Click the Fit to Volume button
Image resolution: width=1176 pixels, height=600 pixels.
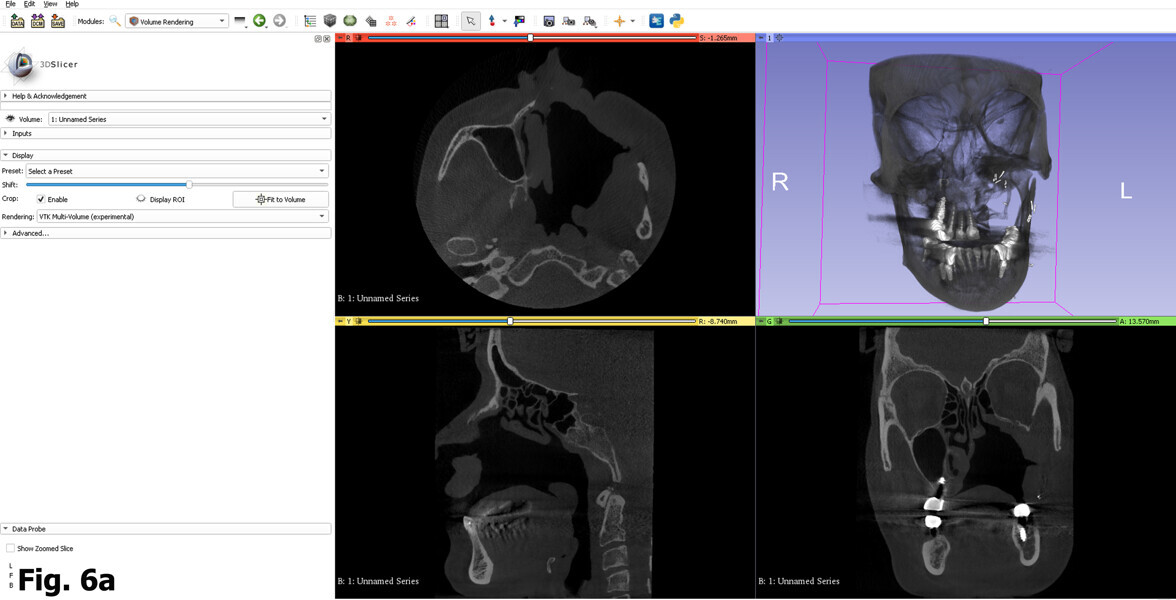pyautogui.click(x=280, y=200)
